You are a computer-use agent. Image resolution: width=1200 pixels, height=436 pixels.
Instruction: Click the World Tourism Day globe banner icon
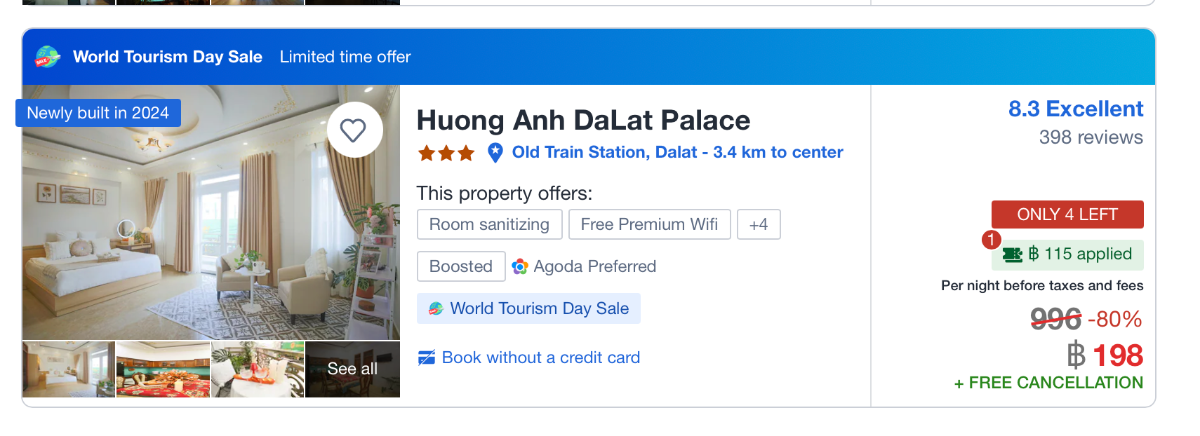[48, 57]
